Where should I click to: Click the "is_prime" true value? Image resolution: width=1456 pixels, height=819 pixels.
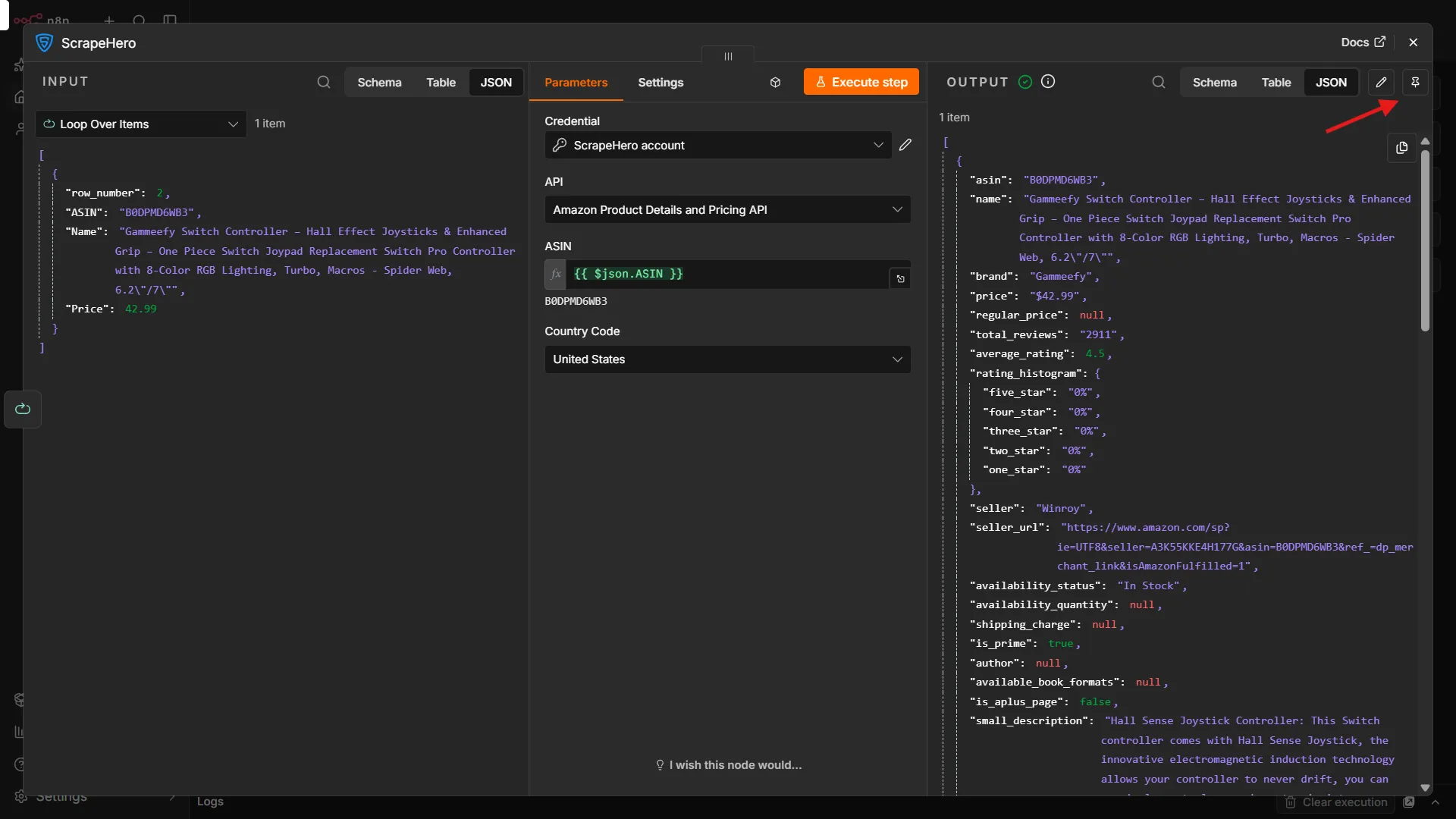point(1060,644)
